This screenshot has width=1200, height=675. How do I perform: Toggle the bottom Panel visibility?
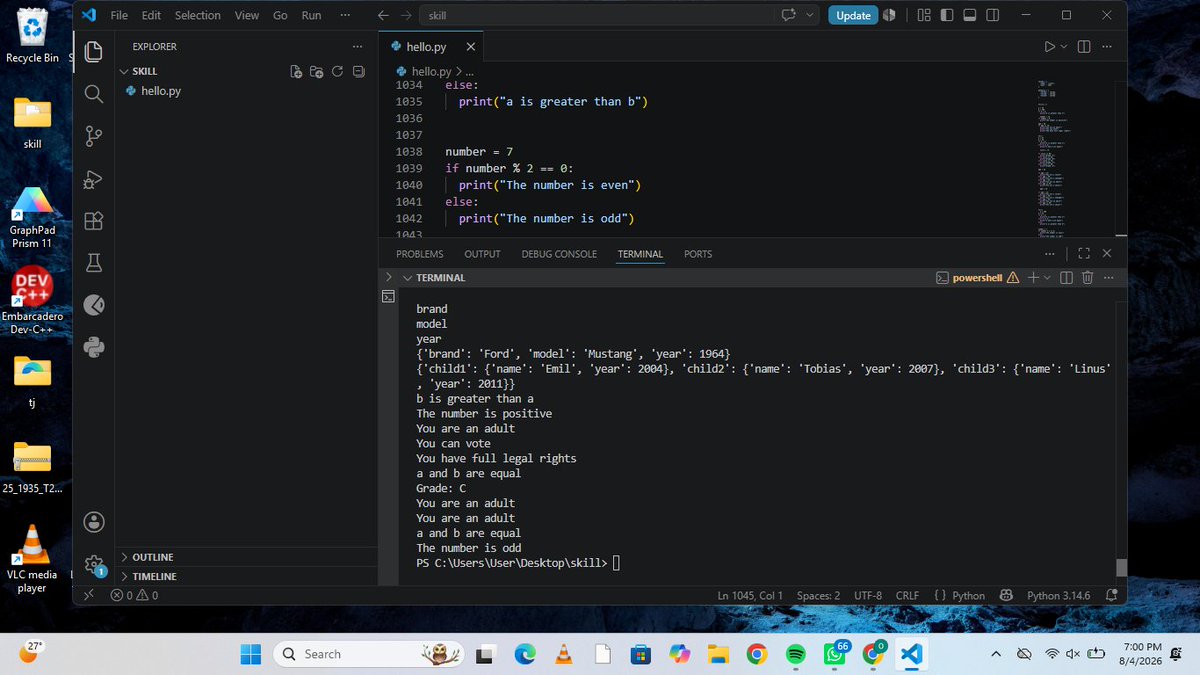(969, 15)
